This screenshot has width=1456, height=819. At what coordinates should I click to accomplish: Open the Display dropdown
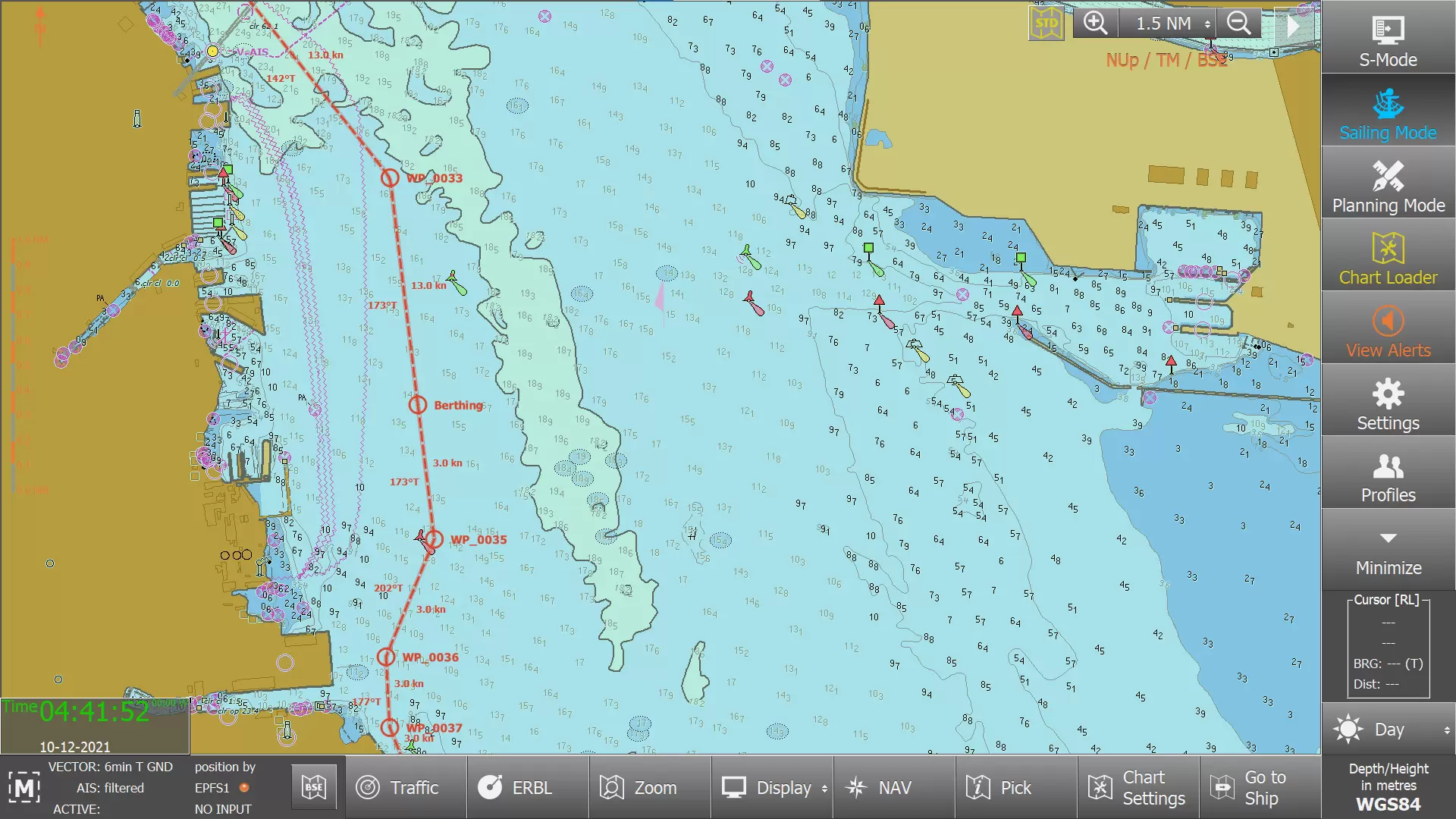coord(772,788)
